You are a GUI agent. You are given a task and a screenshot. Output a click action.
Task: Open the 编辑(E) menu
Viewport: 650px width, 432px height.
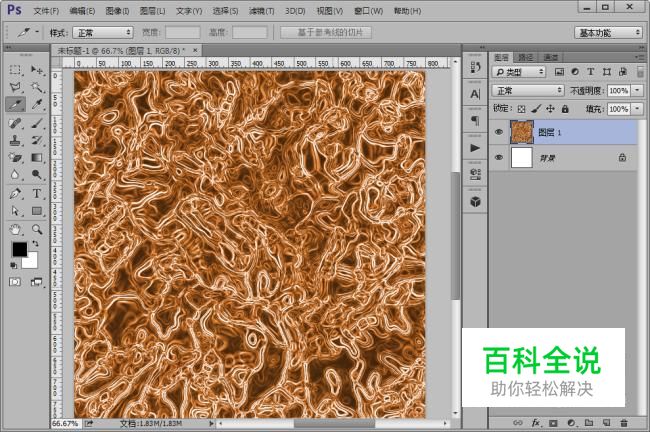[82, 11]
